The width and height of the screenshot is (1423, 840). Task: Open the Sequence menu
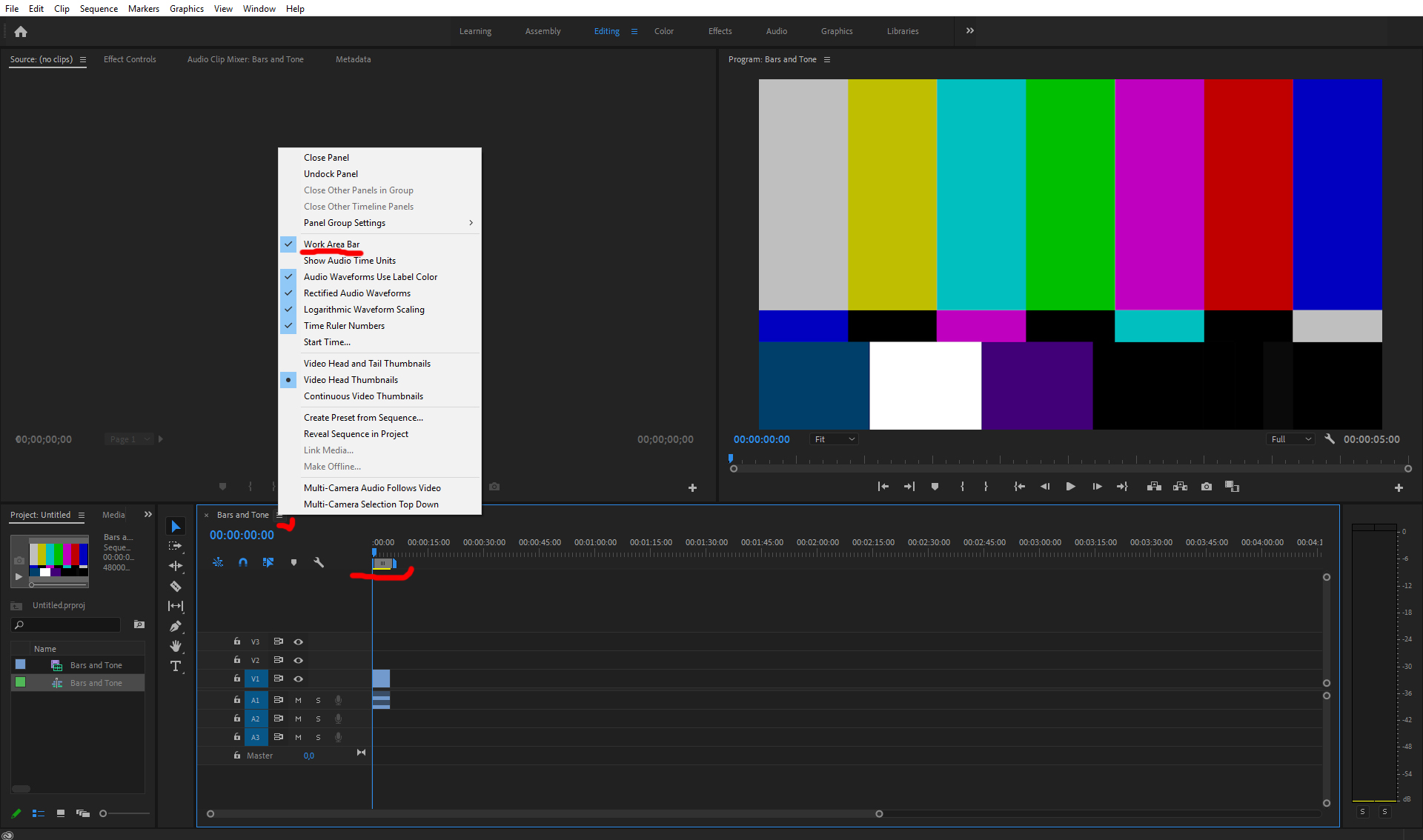point(99,8)
